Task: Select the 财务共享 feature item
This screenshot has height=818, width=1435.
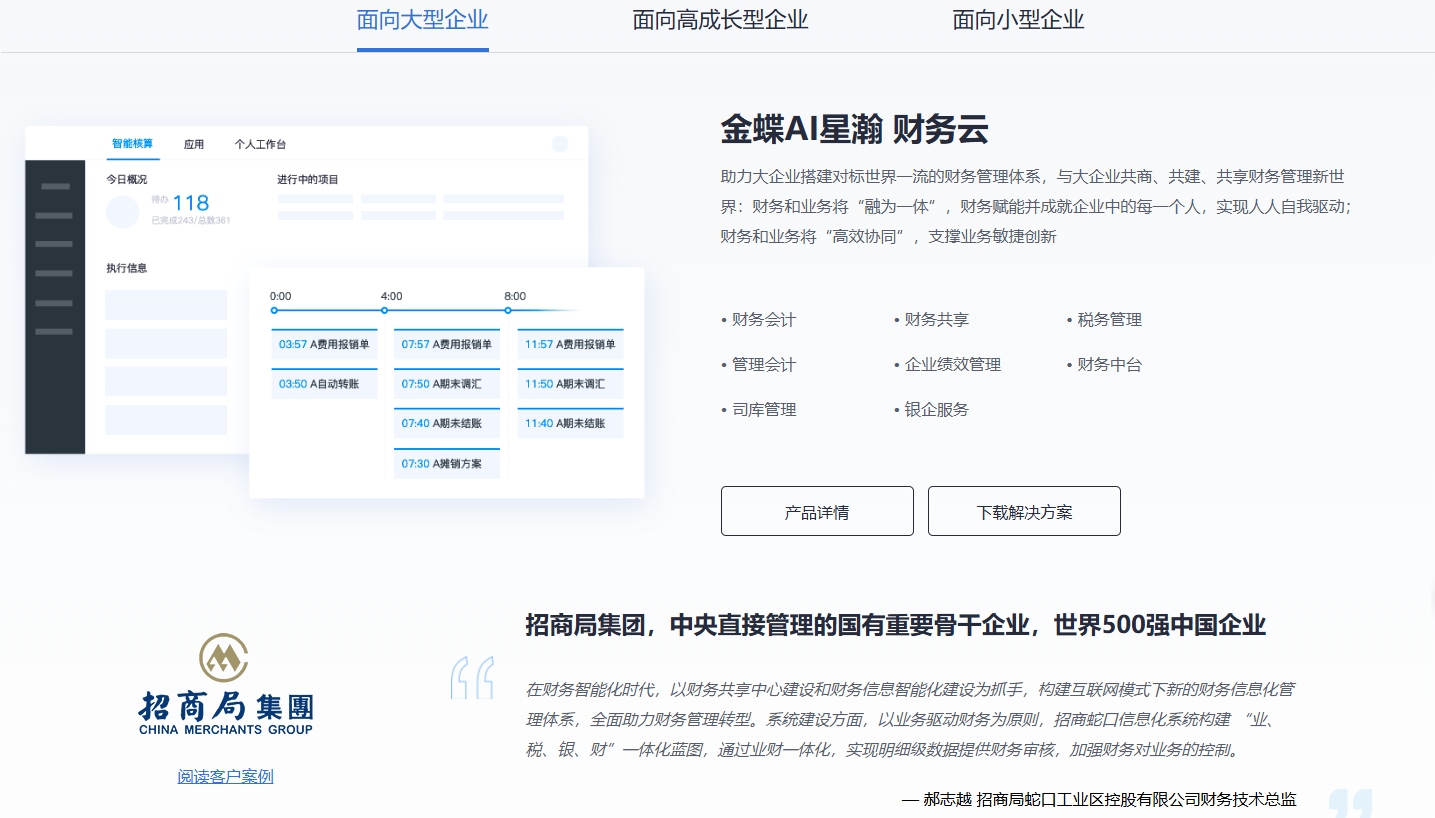Action: (936, 320)
